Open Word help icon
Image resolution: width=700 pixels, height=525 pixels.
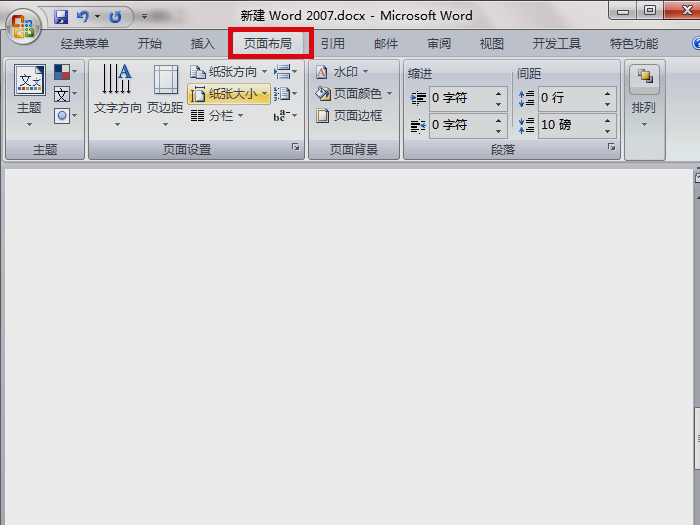696,44
